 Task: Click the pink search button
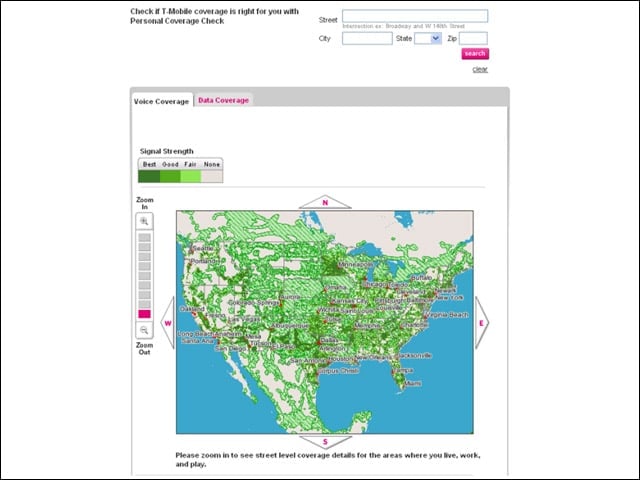click(475, 53)
